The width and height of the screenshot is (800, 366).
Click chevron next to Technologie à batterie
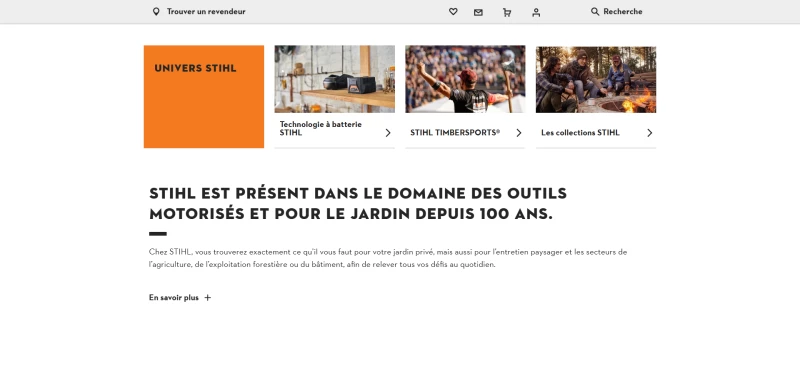coord(388,133)
